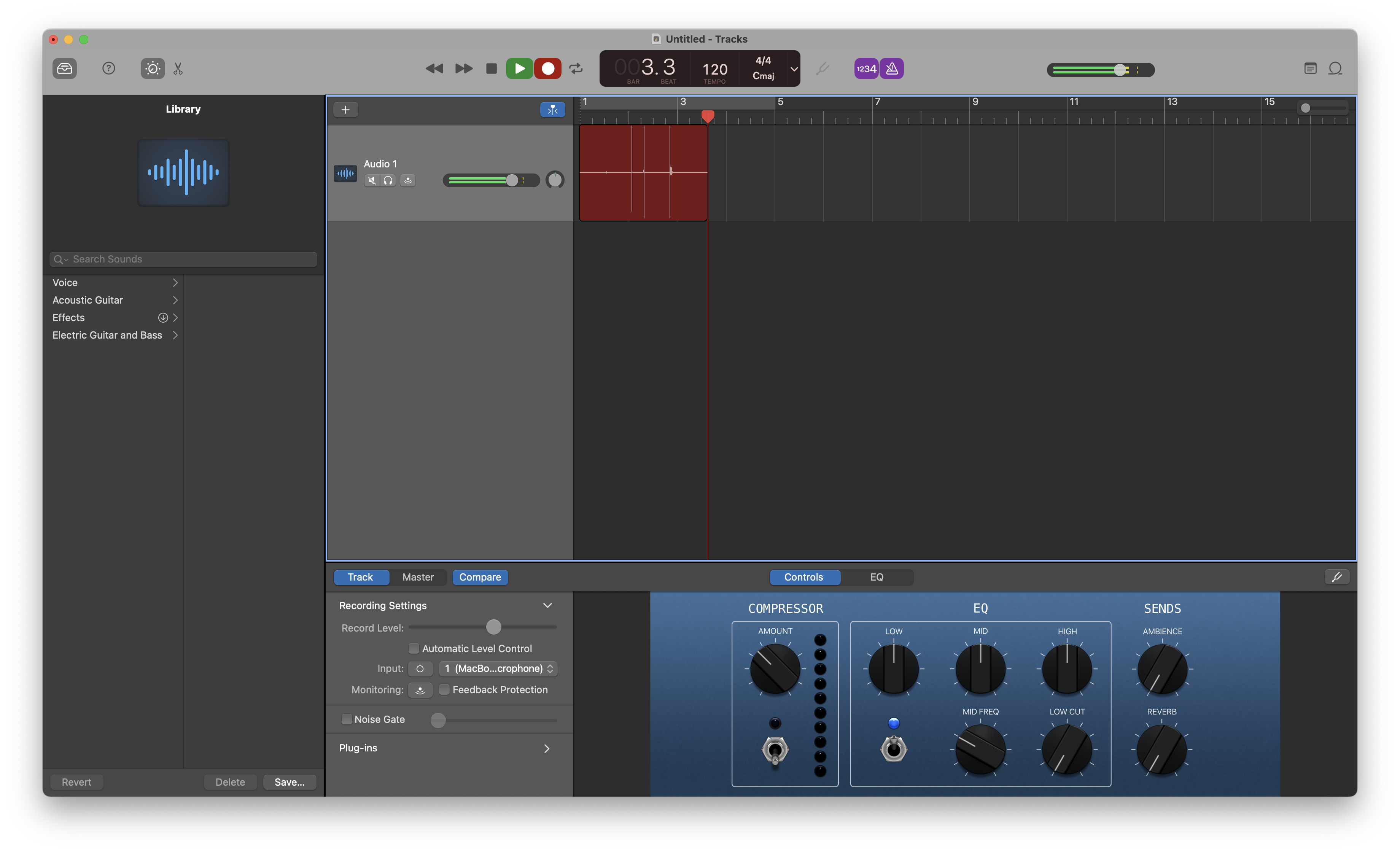
Task: Click the Save... button in Library
Action: (289, 783)
